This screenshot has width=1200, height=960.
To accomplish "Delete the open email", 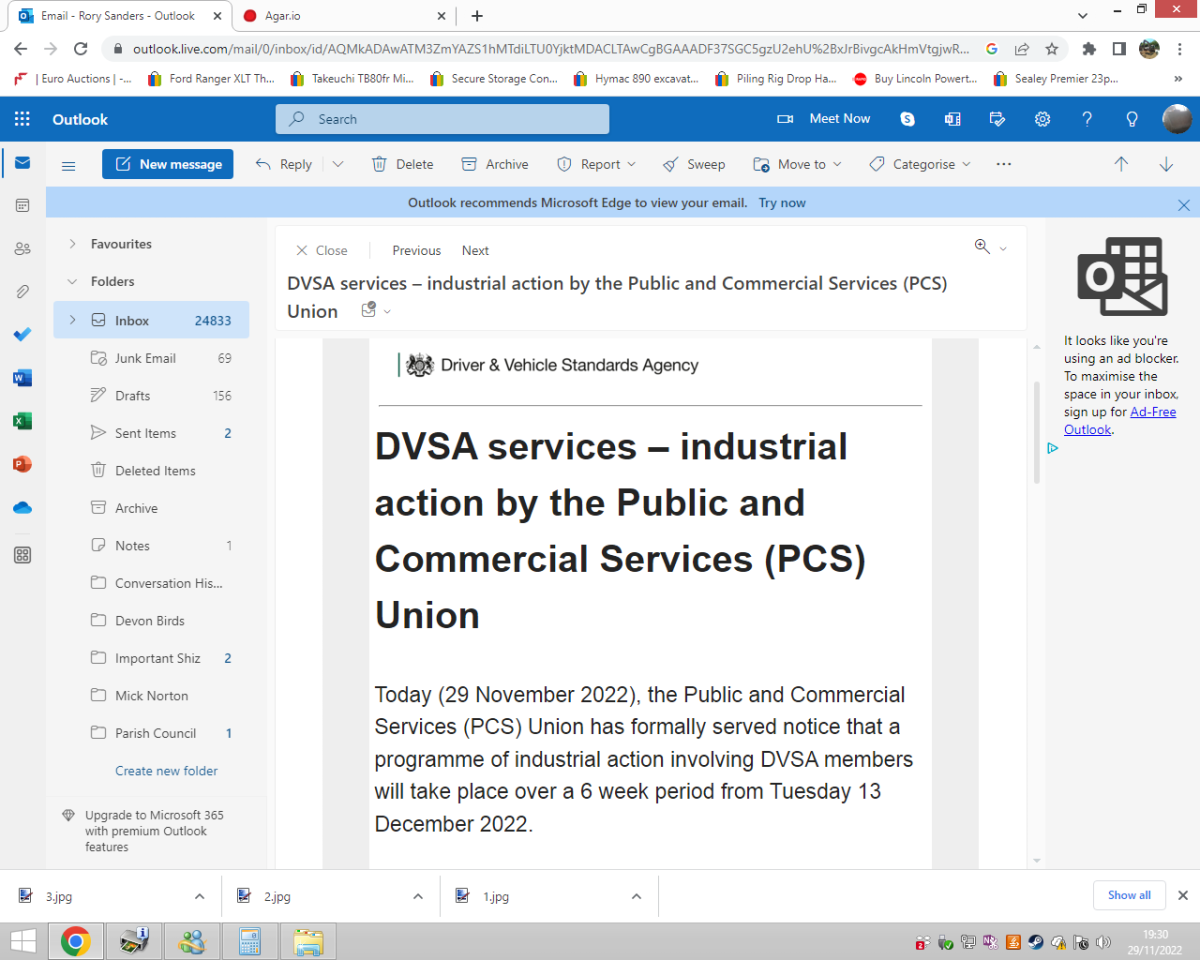I will click(402, 164).
